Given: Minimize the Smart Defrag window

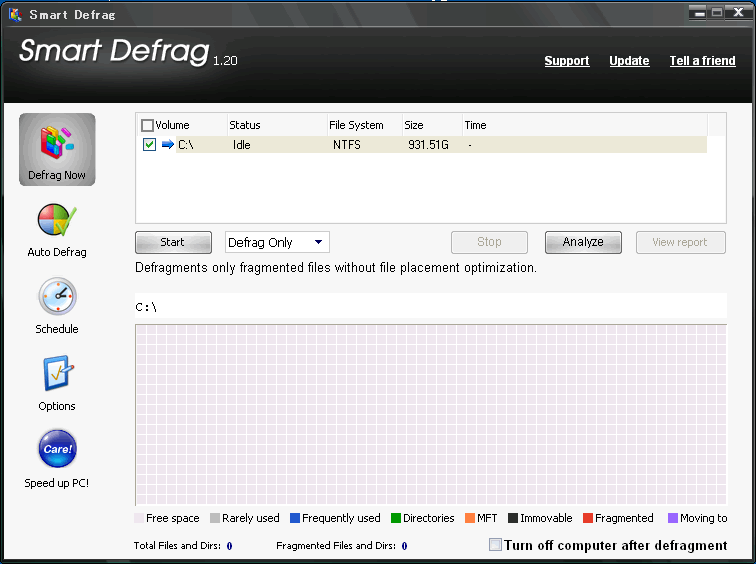Looking at the screenshot, I should click(x=700, y=13).
